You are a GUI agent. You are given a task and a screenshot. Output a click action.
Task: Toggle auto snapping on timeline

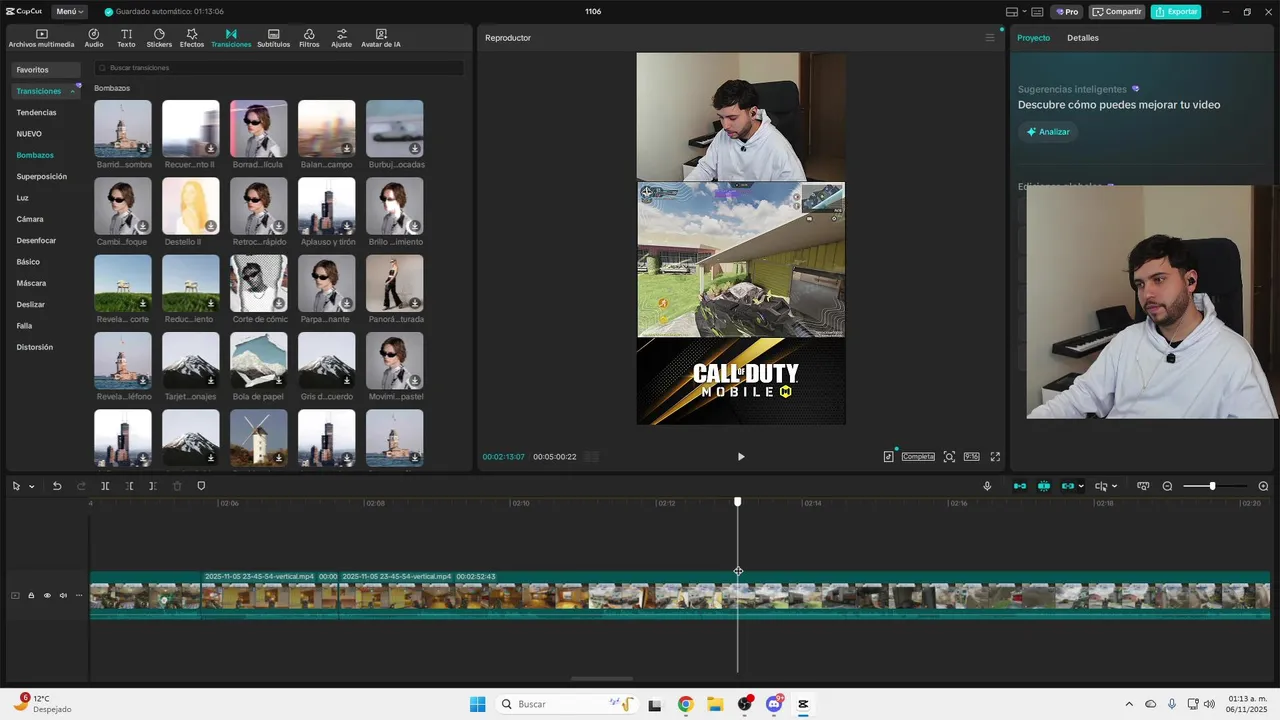(x=1044, y=486)
